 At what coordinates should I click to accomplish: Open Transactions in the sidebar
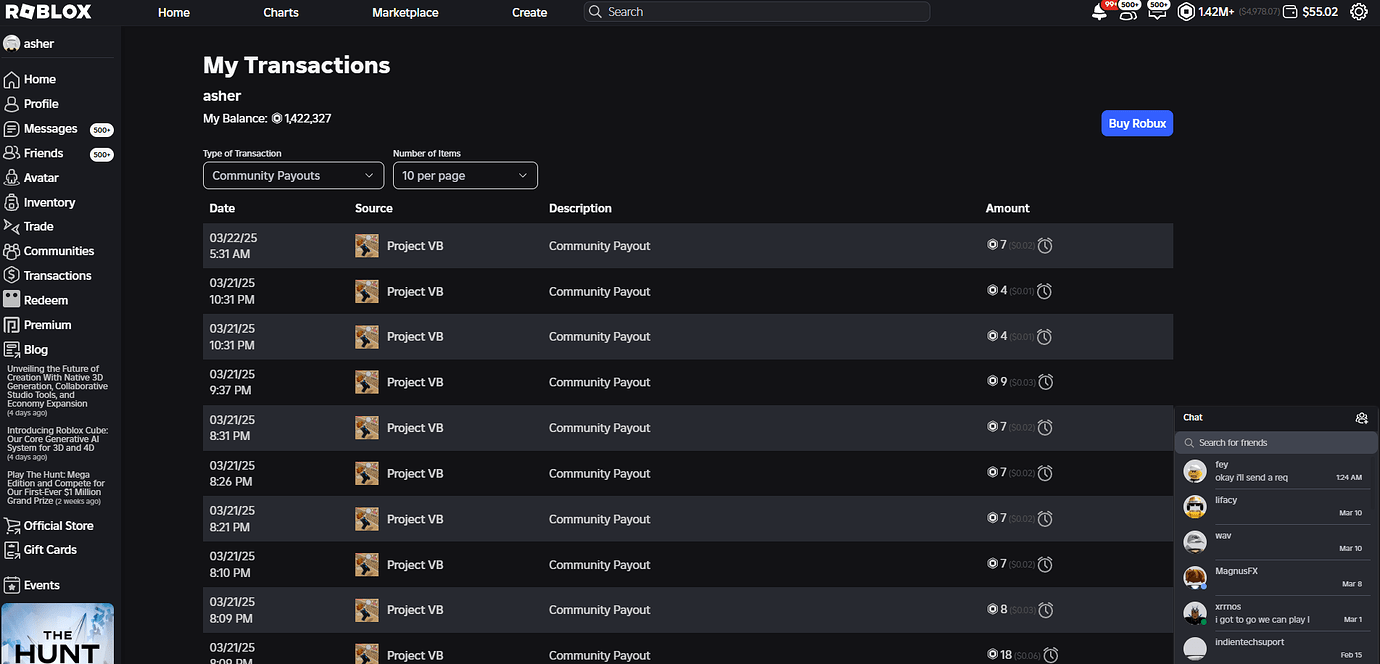57,276
